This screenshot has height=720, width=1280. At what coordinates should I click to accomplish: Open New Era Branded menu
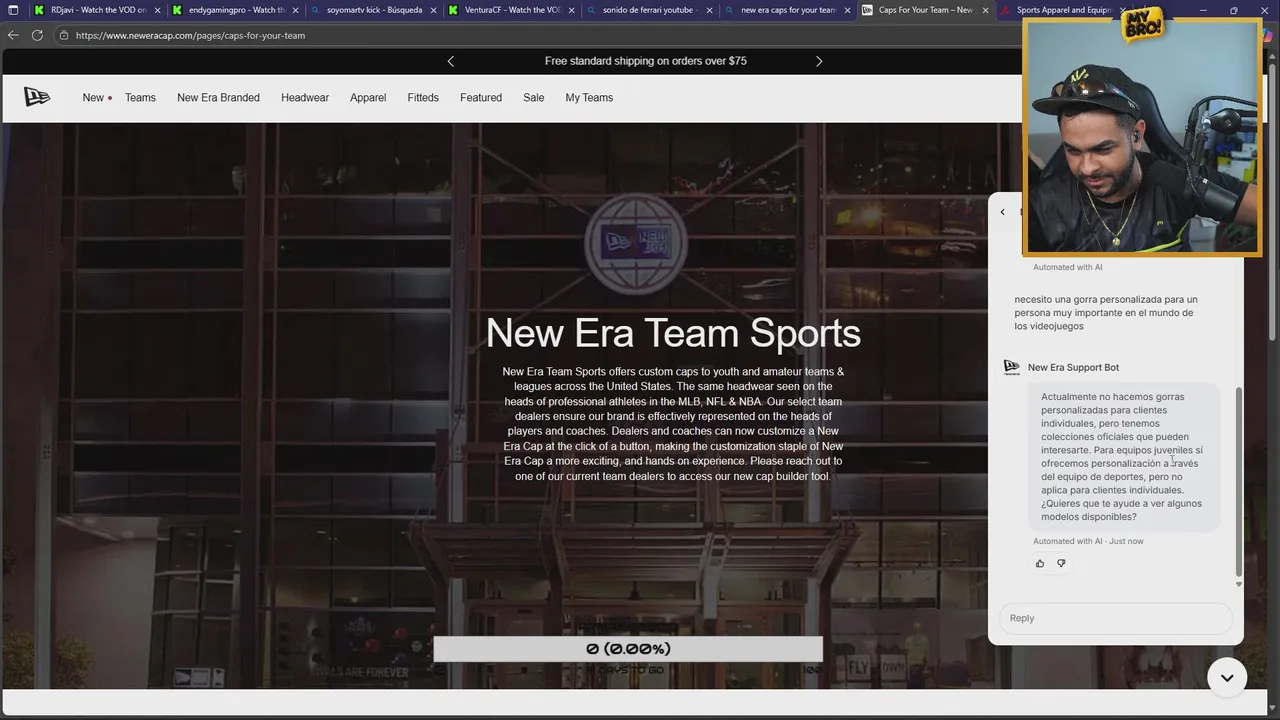(x=218, y=98)
